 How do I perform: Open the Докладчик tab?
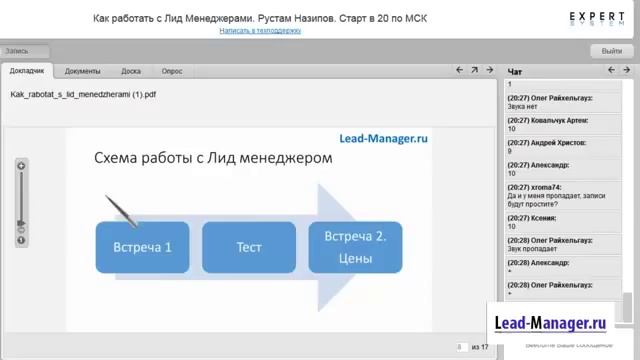(27, 71)
